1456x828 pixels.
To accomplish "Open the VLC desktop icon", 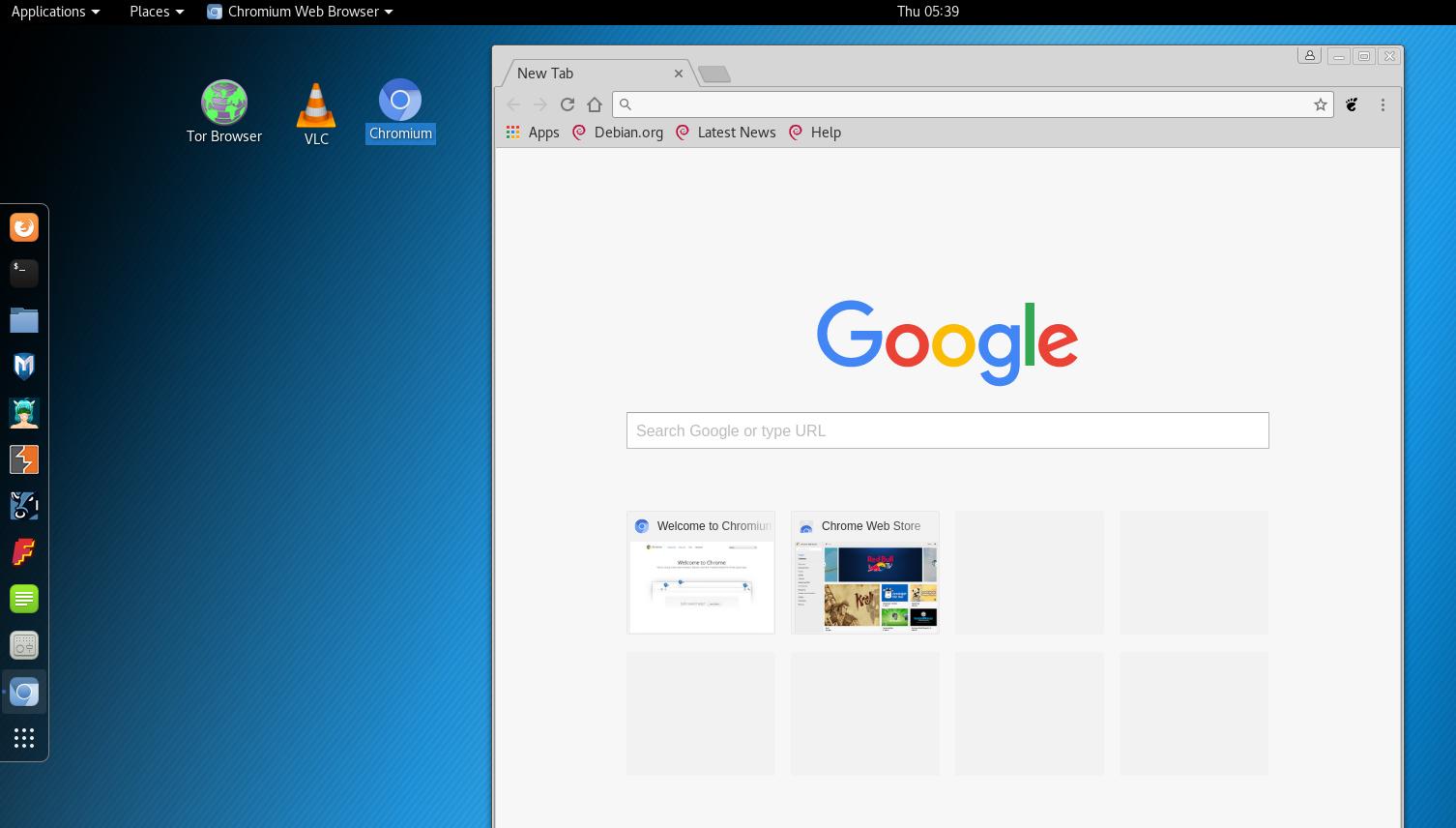I will coord(316,114).
